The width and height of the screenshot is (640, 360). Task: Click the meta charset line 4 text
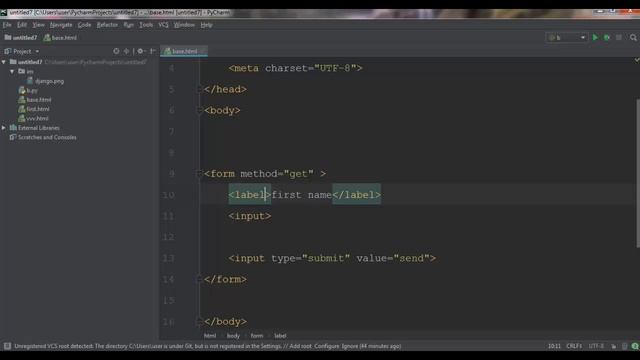pos(295,68)
